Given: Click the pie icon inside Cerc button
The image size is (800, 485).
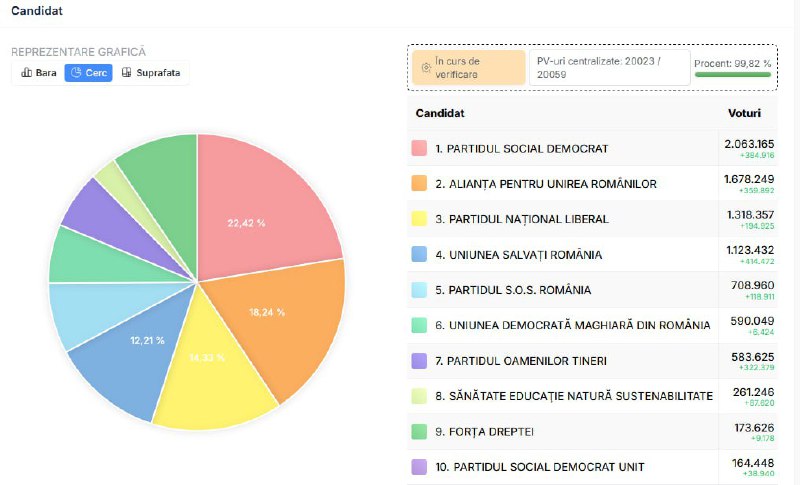Looking at the screenshot, I should (x=76, y=73).
